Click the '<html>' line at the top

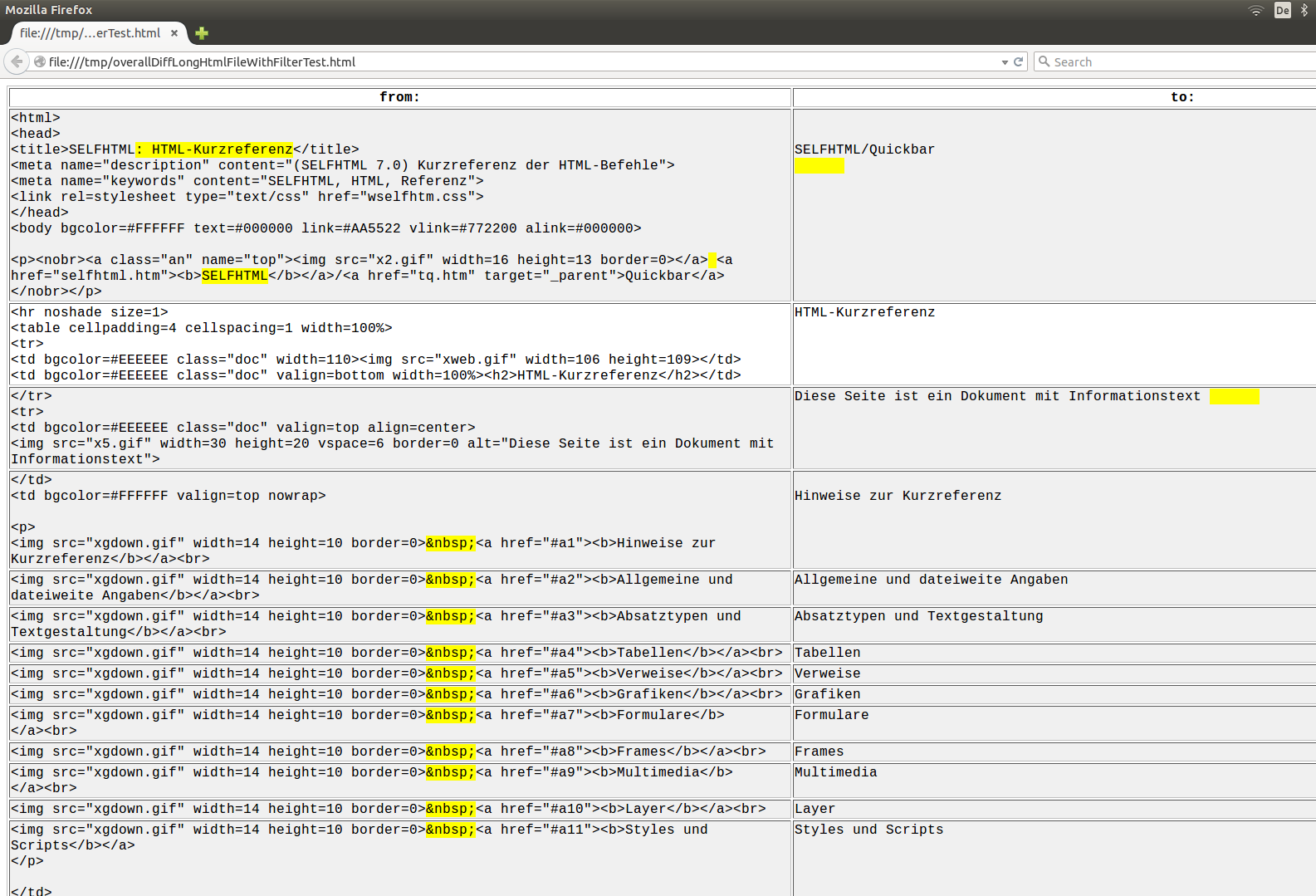point(36,118)
